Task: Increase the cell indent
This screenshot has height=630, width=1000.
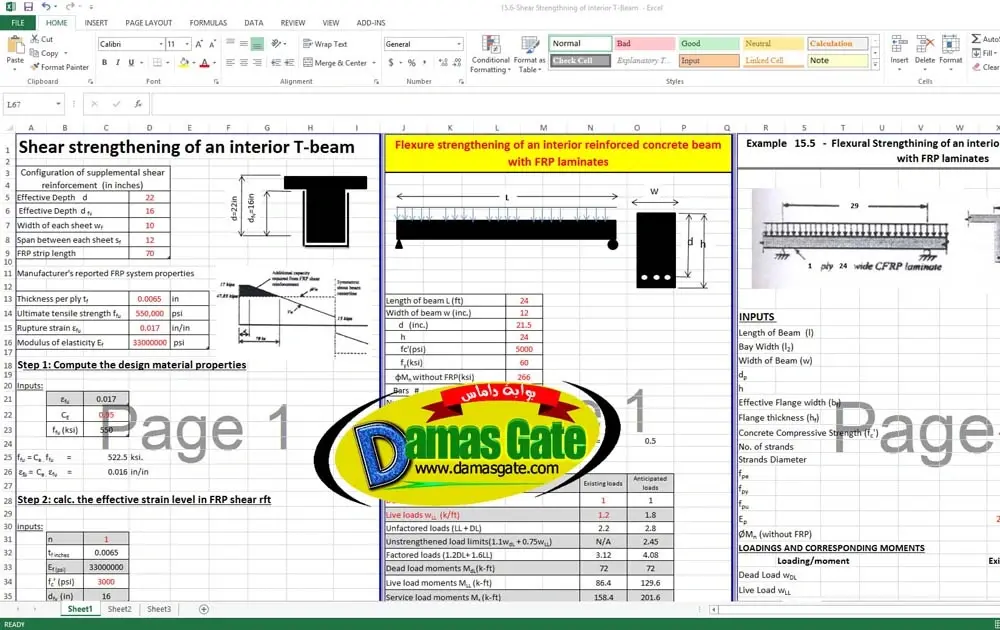Action: [289, 62]
